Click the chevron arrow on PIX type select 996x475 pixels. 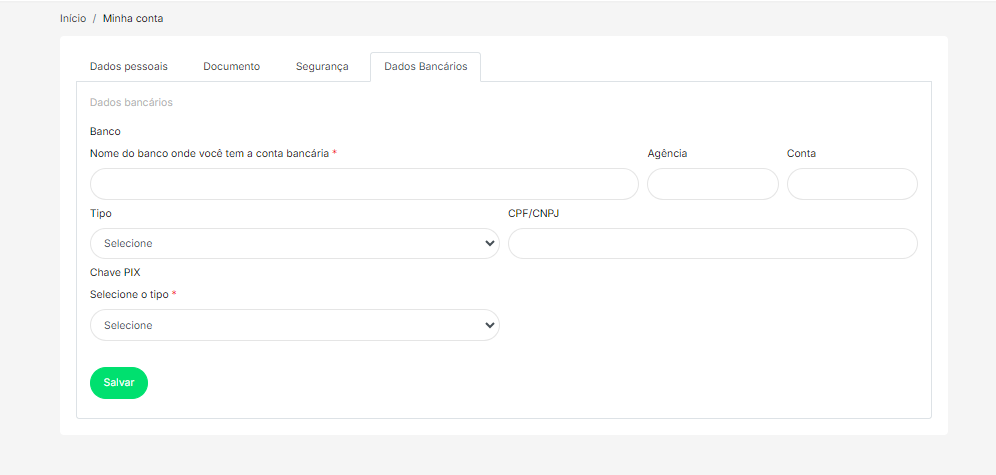click(489, 325)
